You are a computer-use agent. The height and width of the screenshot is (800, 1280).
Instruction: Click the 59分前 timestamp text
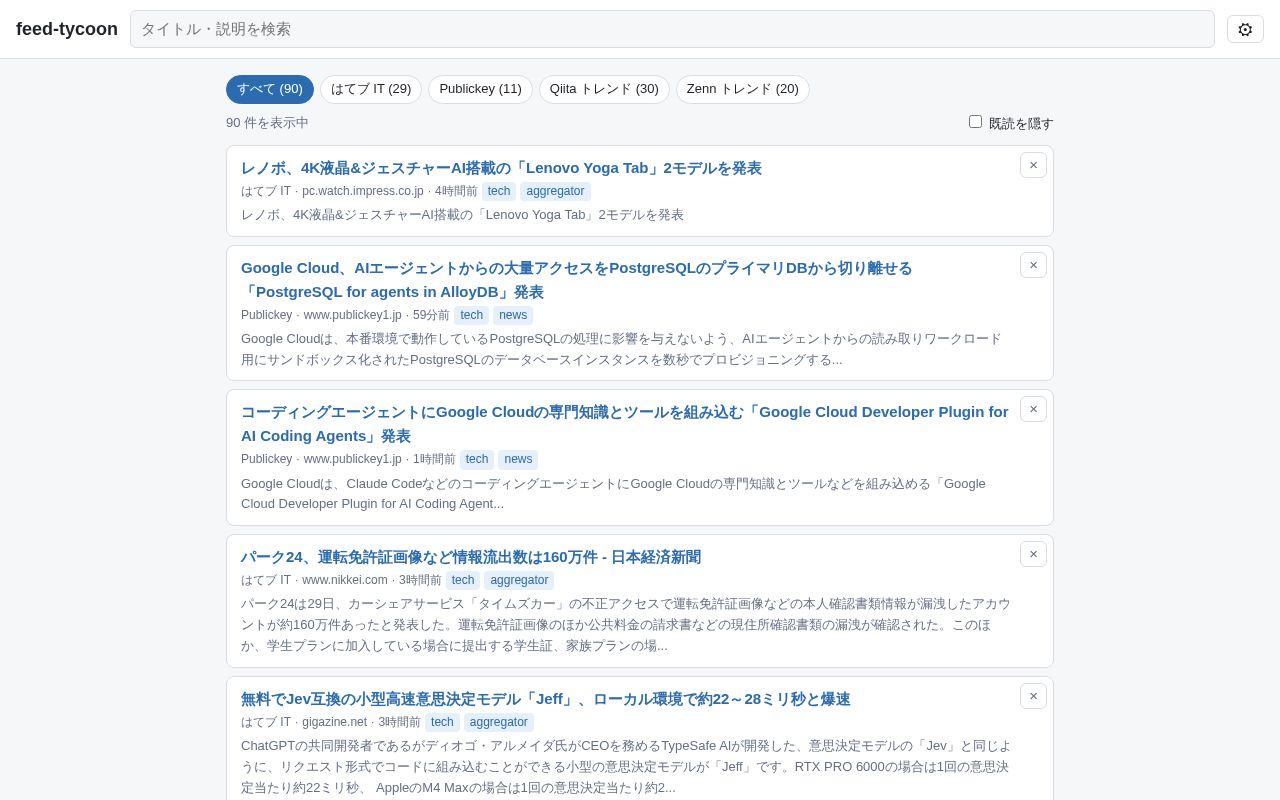point(431,315)
